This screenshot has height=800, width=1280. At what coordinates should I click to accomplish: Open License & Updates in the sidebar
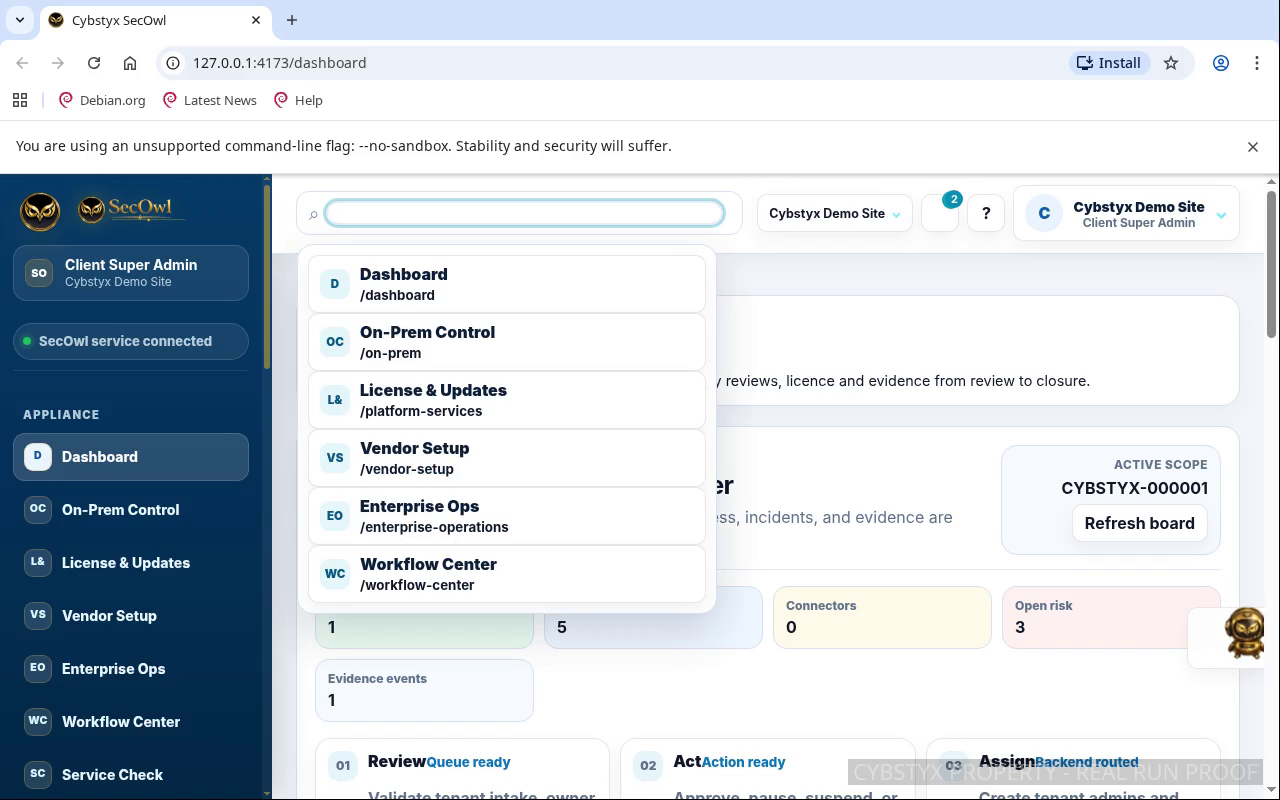(131, 563)
